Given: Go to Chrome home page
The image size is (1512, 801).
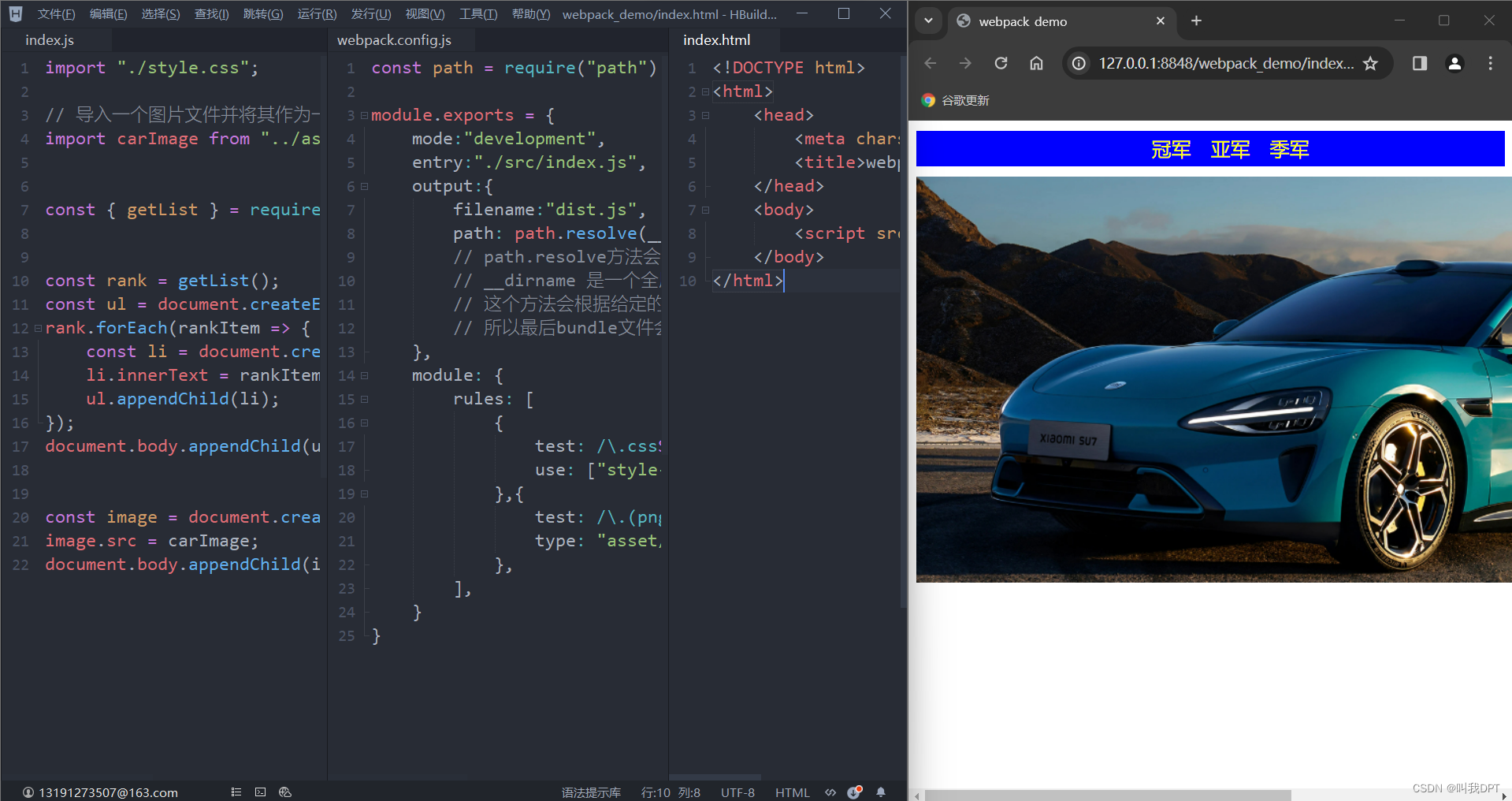Looking at the screenshot, I should [1036, 63].
